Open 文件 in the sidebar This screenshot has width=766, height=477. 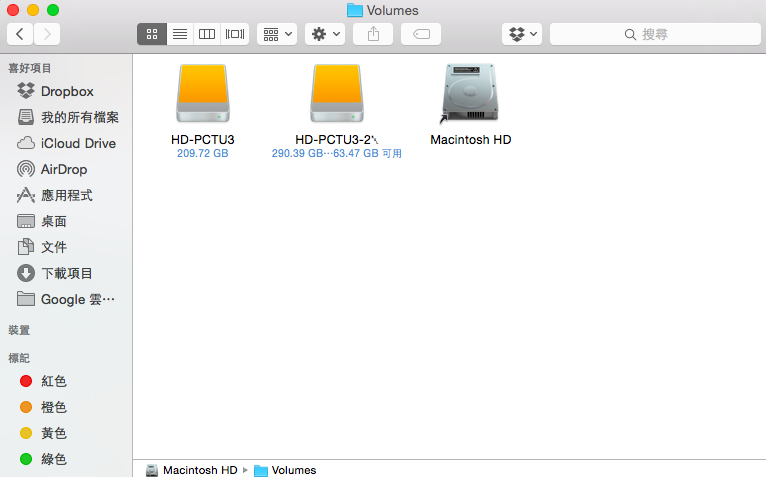[x=66, y=247]
